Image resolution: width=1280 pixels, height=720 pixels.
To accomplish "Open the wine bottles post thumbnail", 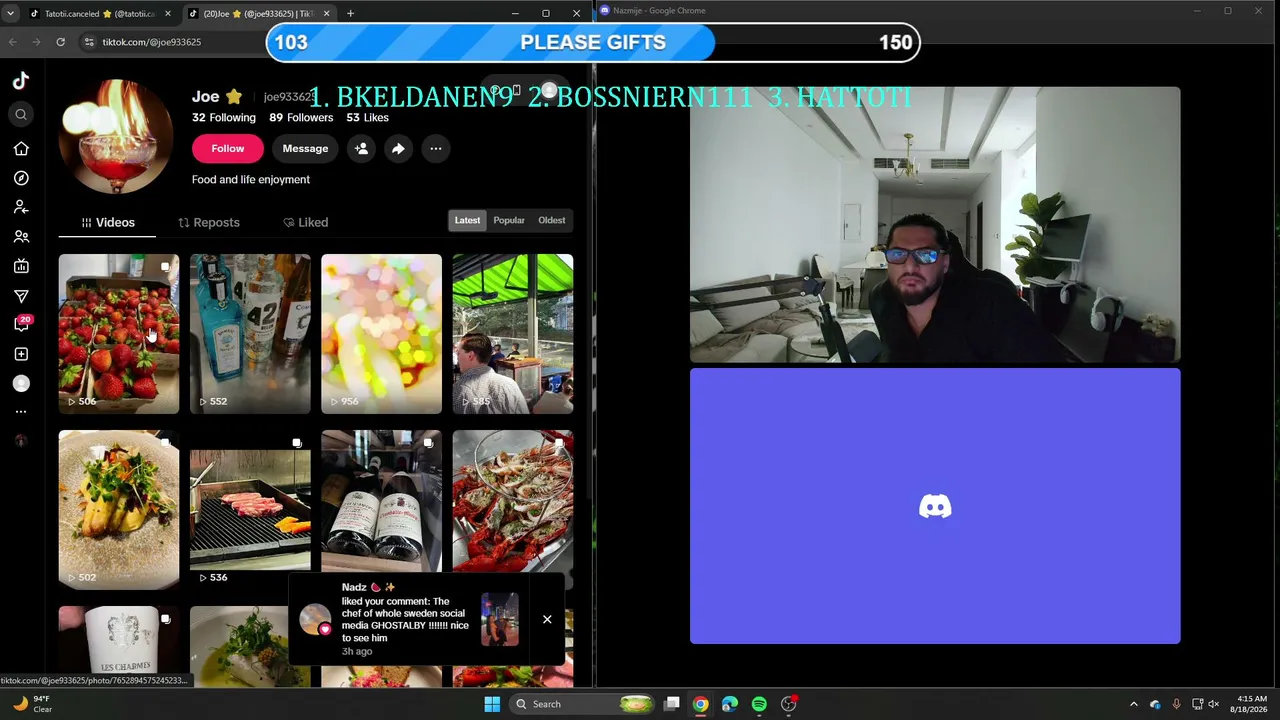I will (381, 501).
